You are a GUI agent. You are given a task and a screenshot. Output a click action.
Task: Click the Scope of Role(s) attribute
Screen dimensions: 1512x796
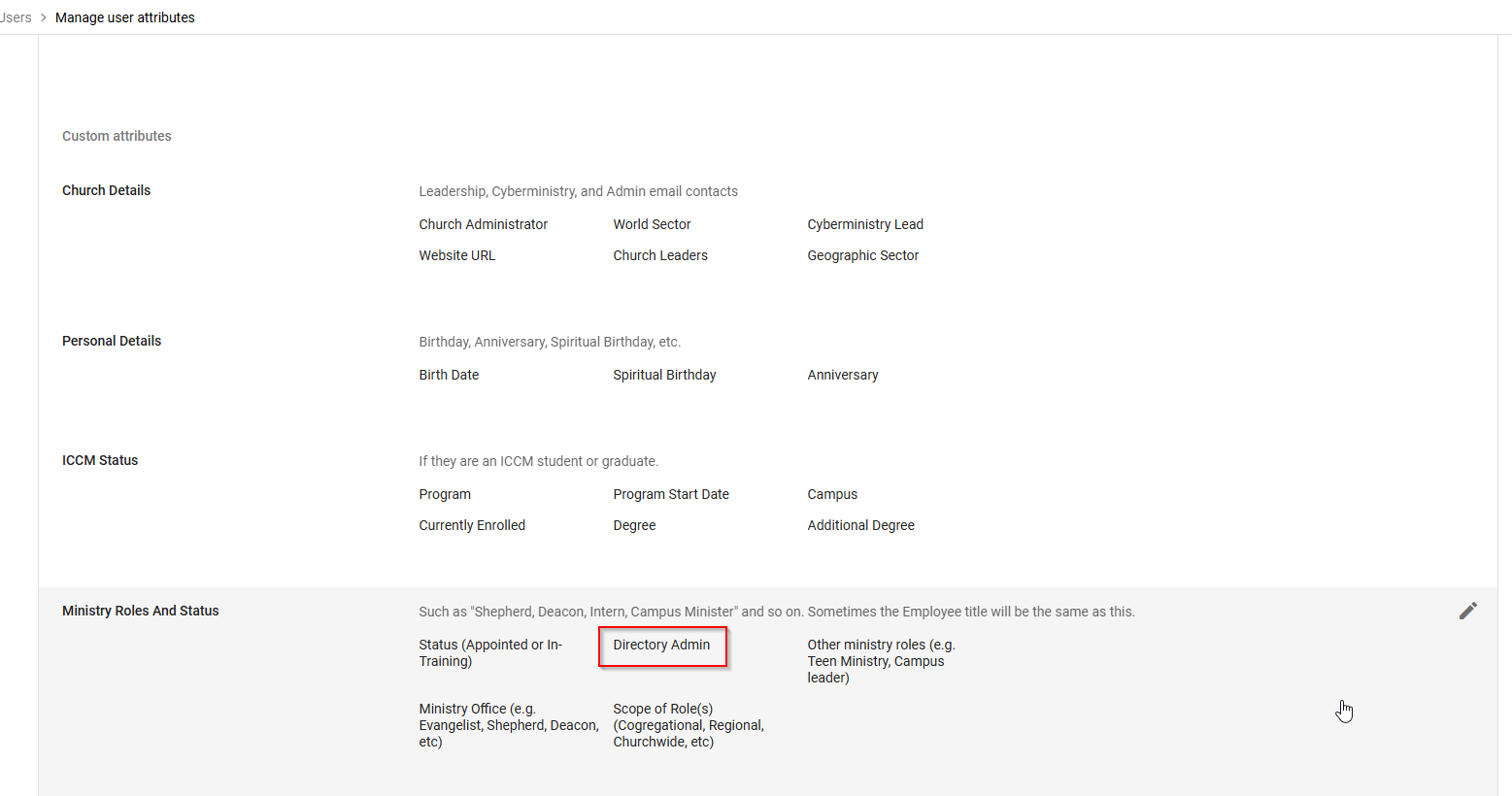[688, 725]
